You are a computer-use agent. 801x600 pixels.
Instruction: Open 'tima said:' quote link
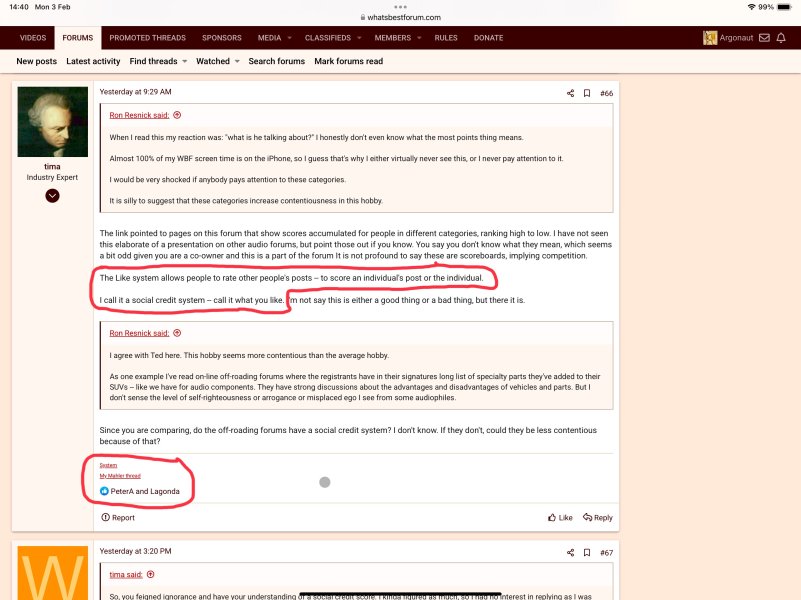tap(126, 574)
